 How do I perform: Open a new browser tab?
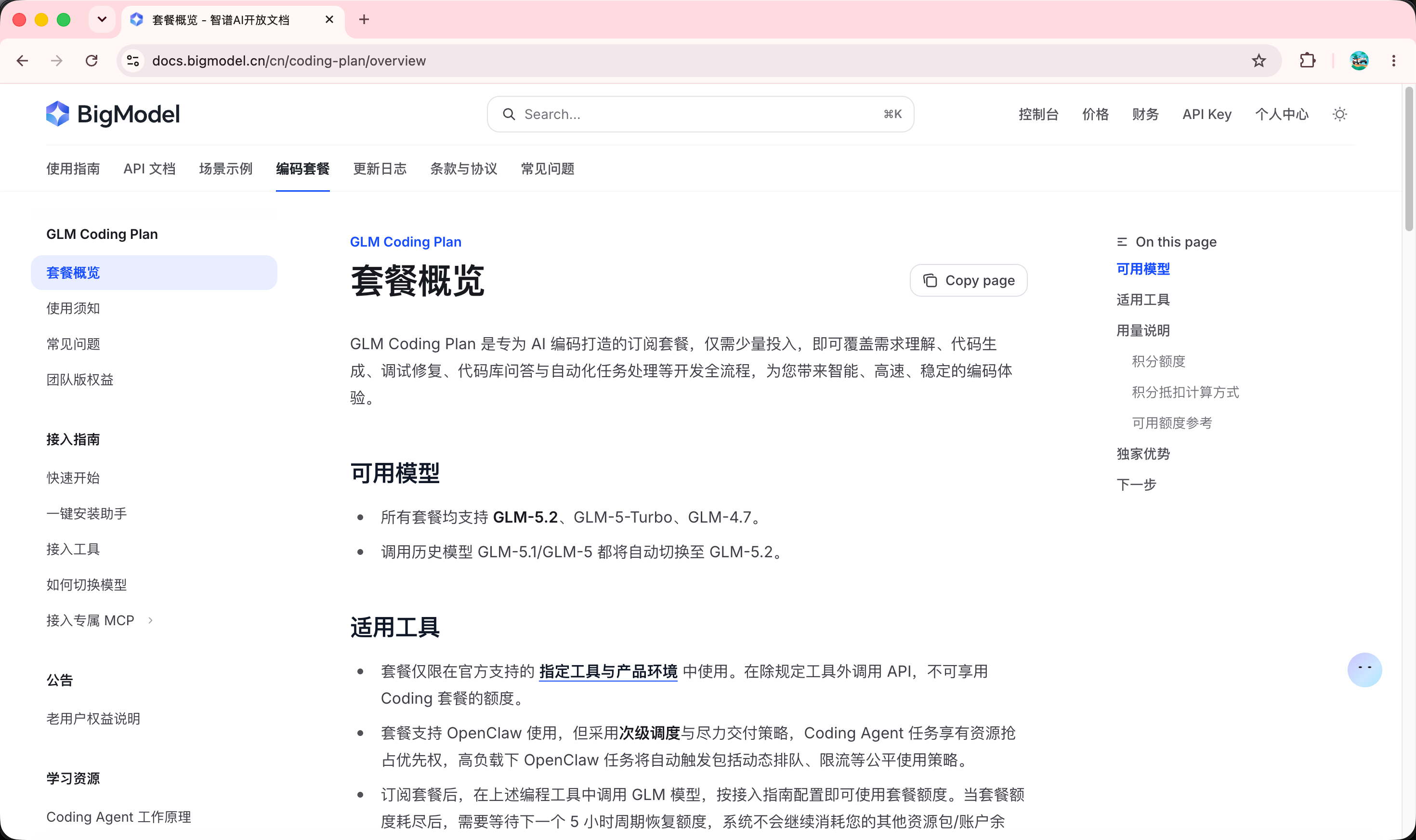(364, 20)
